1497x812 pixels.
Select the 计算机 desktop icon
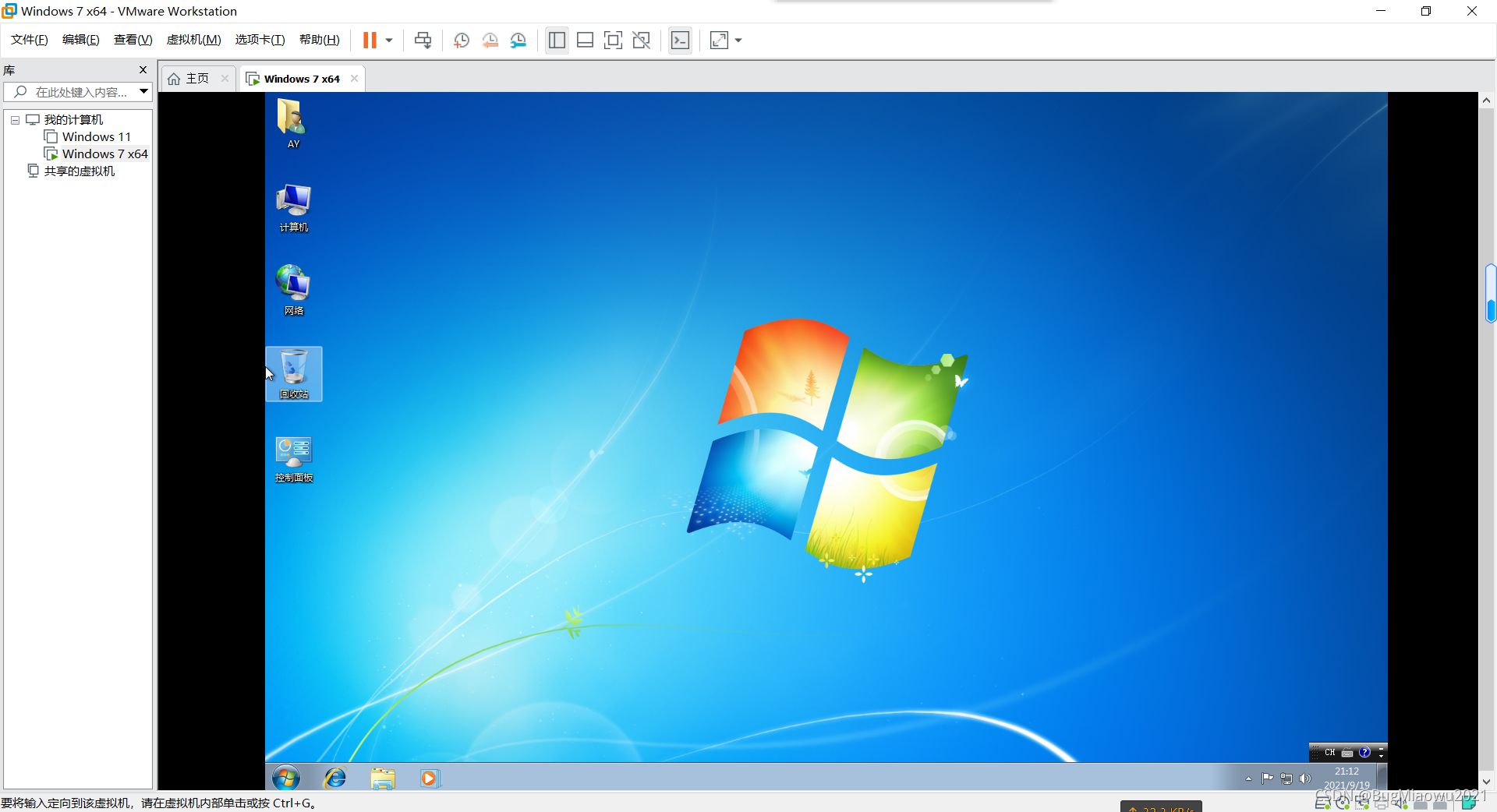293,207
